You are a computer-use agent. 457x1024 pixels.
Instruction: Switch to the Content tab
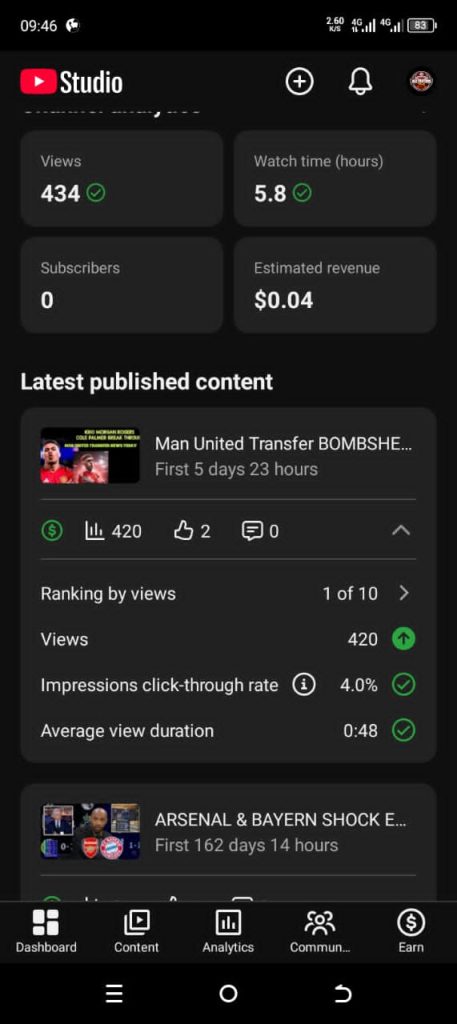(x=136, y=931)
